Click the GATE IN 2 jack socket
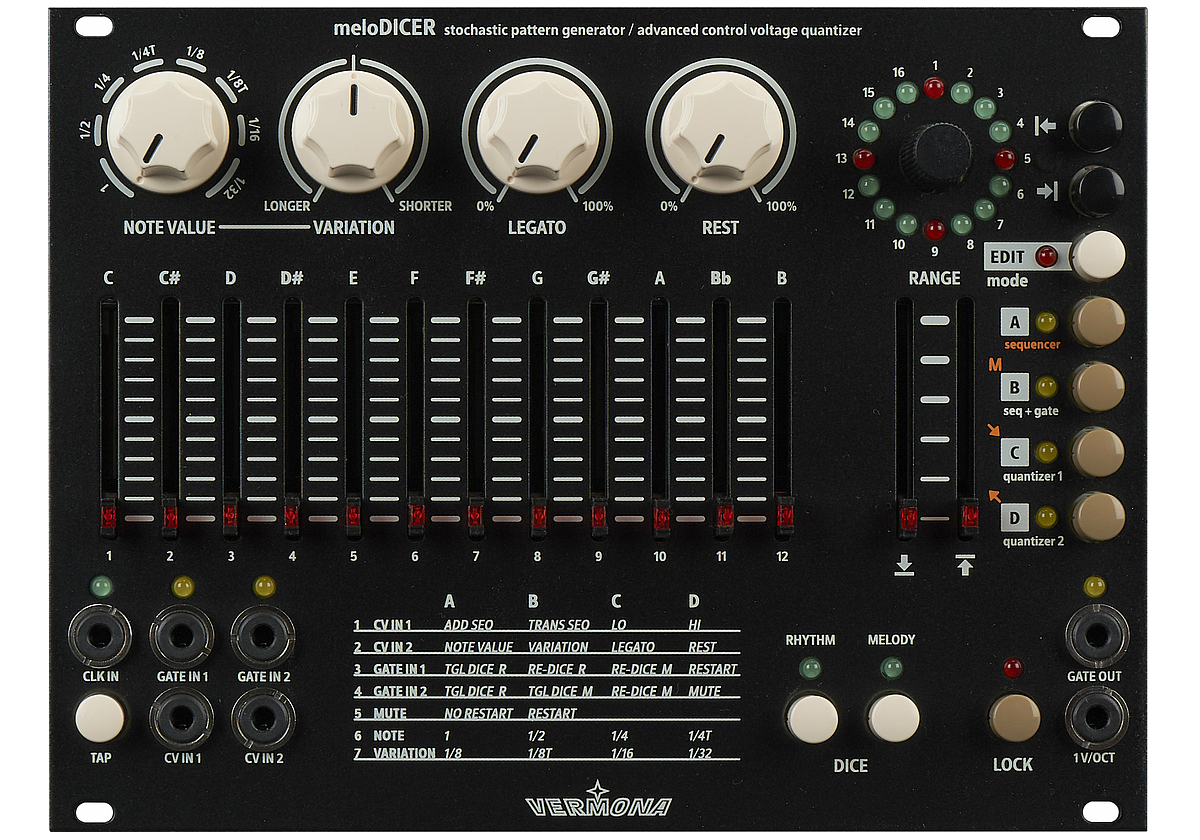 point(264,636)
